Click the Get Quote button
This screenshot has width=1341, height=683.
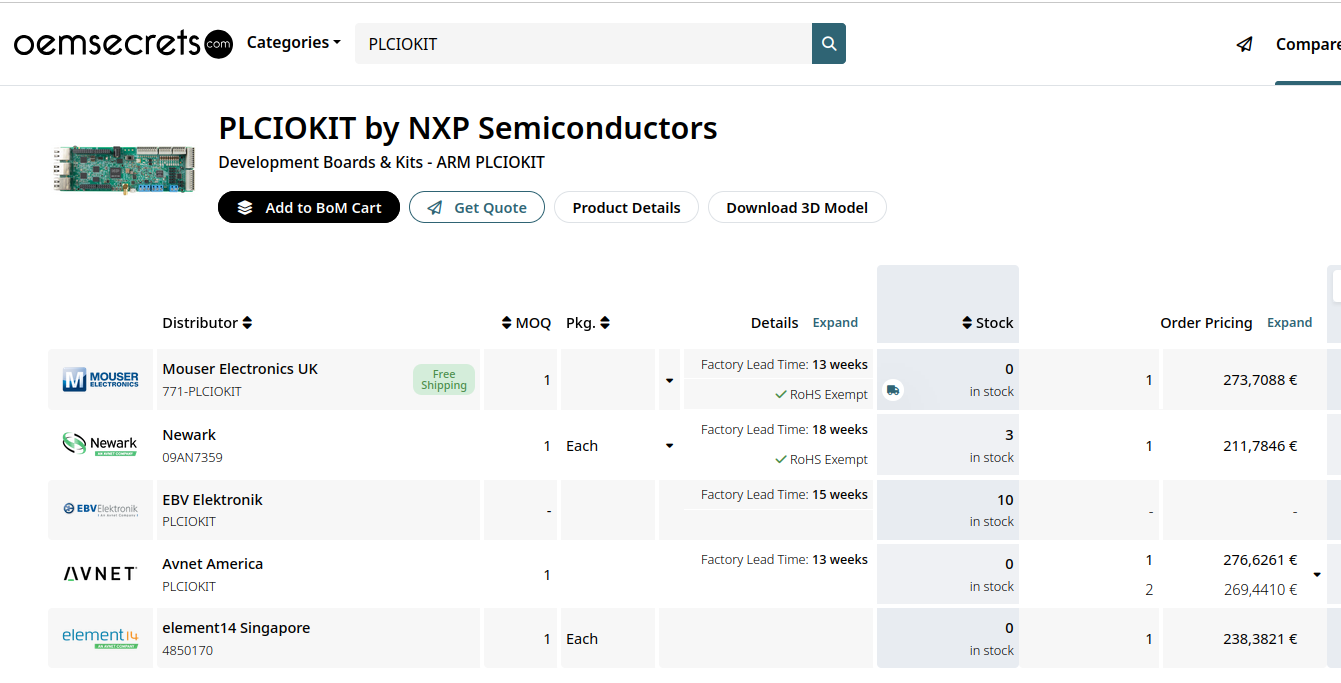[477, 208]
